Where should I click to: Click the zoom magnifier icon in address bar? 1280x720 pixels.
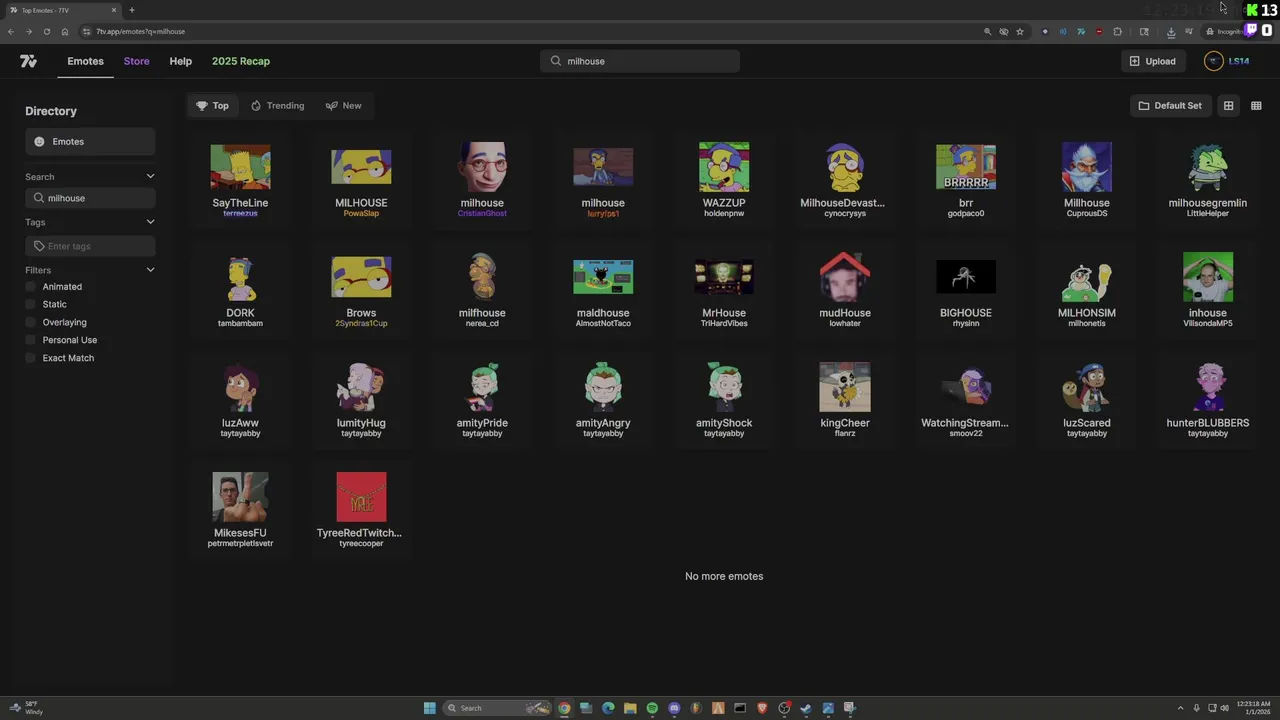pyautogui.click(x=988, y=31)
